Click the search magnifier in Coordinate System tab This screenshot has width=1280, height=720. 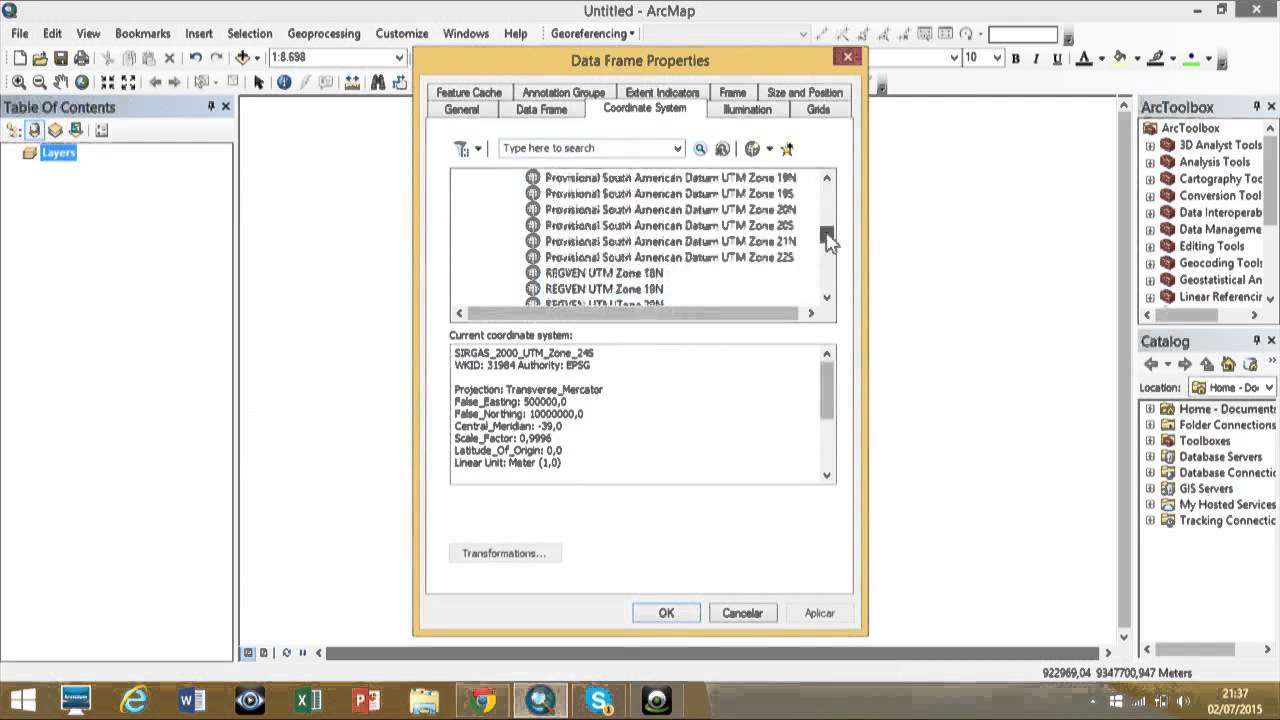700,149
